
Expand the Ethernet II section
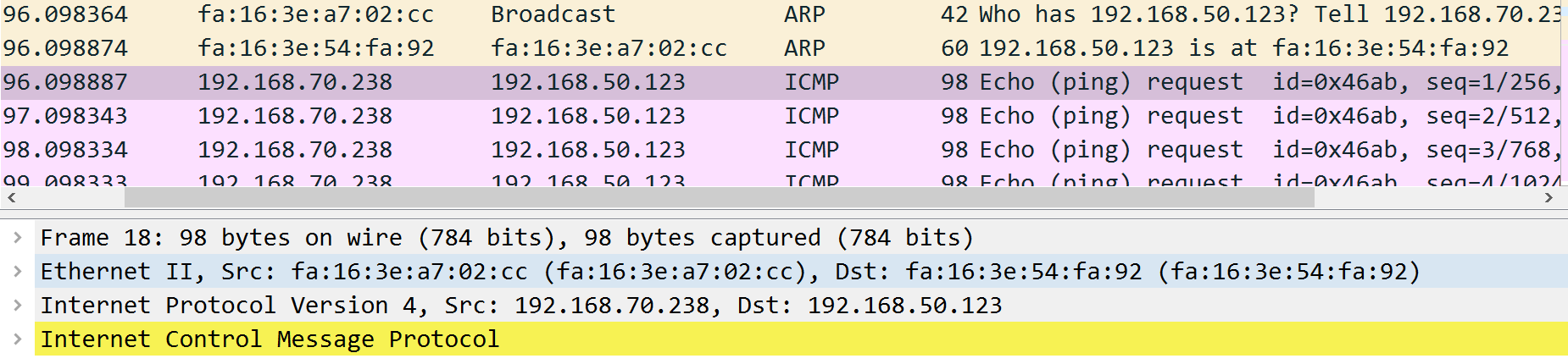click(17, 272)
